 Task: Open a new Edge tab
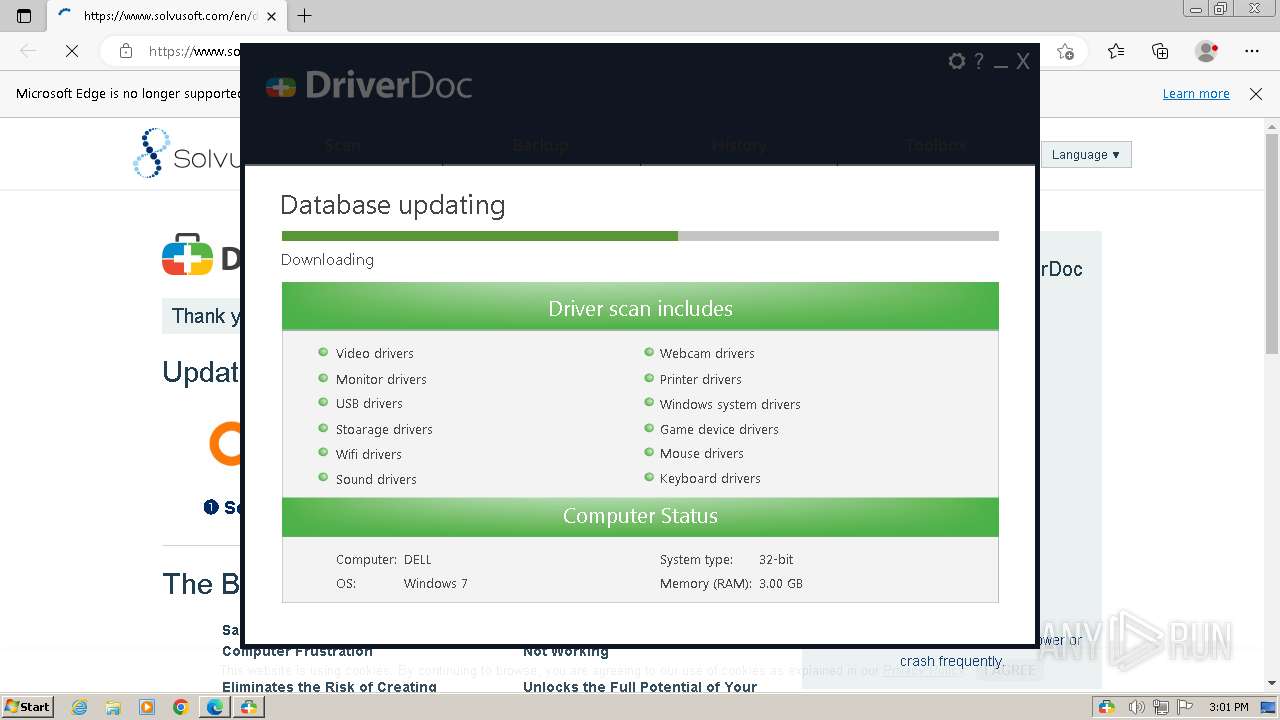pyautogui.click(x=305, y=15)
